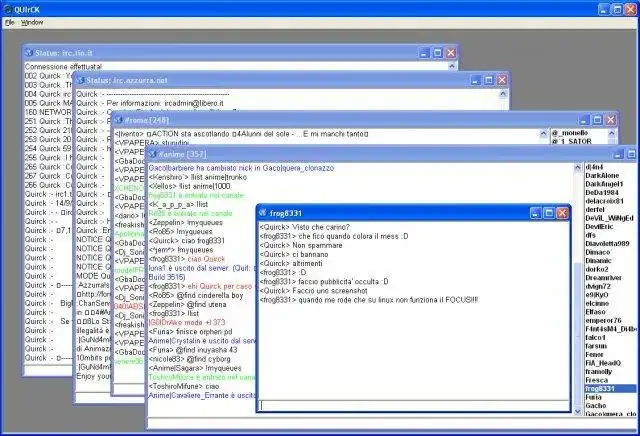640x436 pixels.
Task: Select nick dvign72 in the user list
Action: point(598,287)
